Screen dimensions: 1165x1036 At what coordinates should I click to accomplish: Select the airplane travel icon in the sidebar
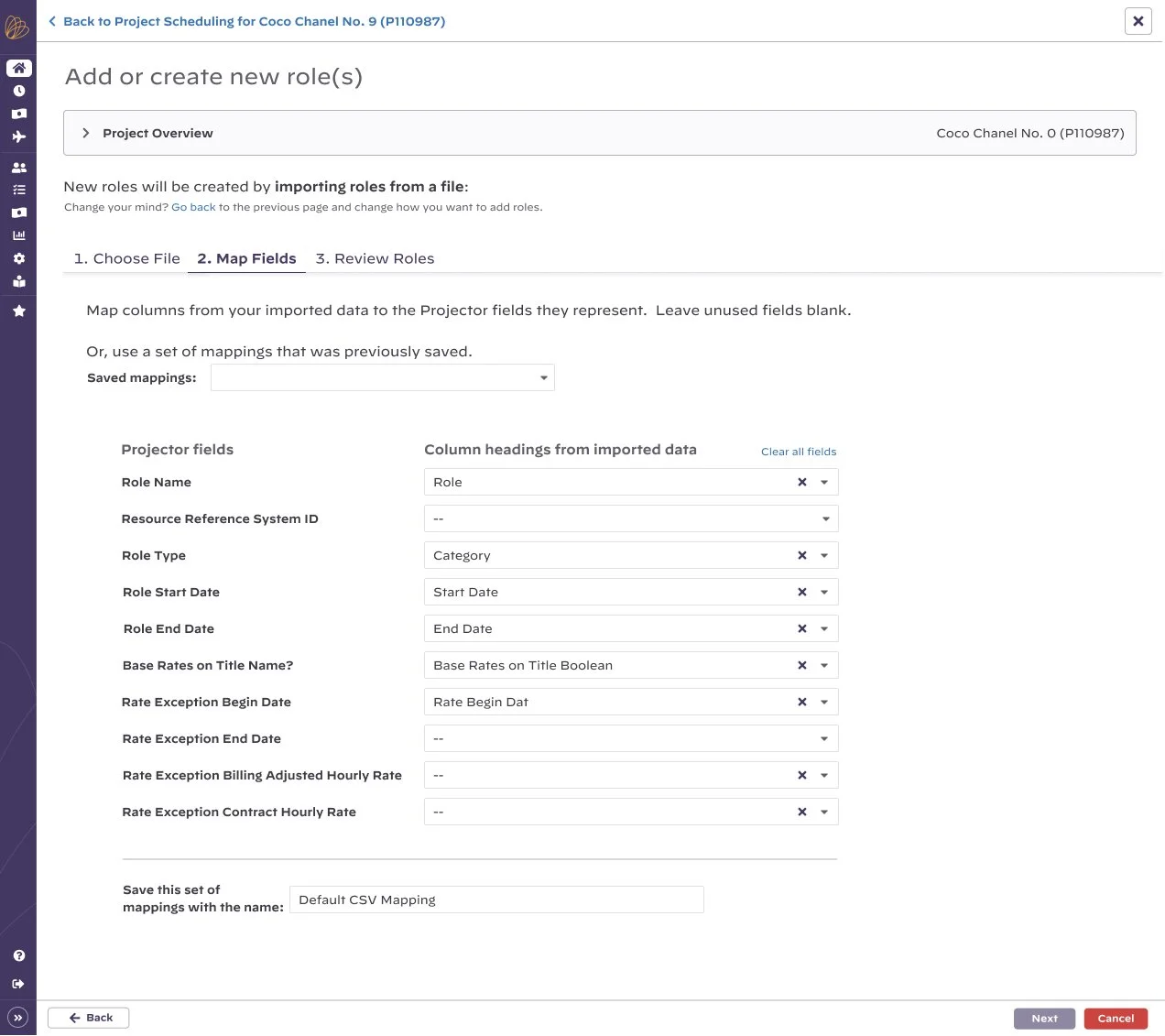(18, 136)
